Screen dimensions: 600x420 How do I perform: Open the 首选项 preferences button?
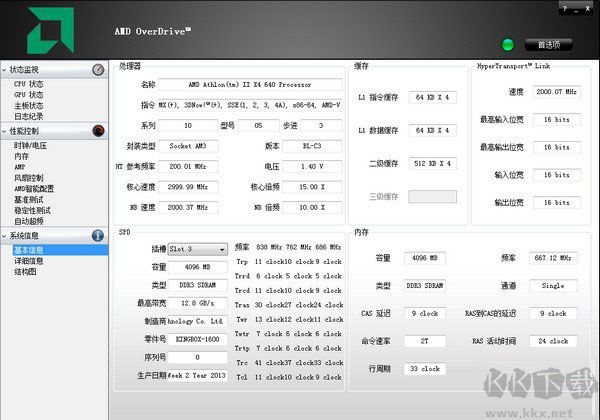coord(549,45)
